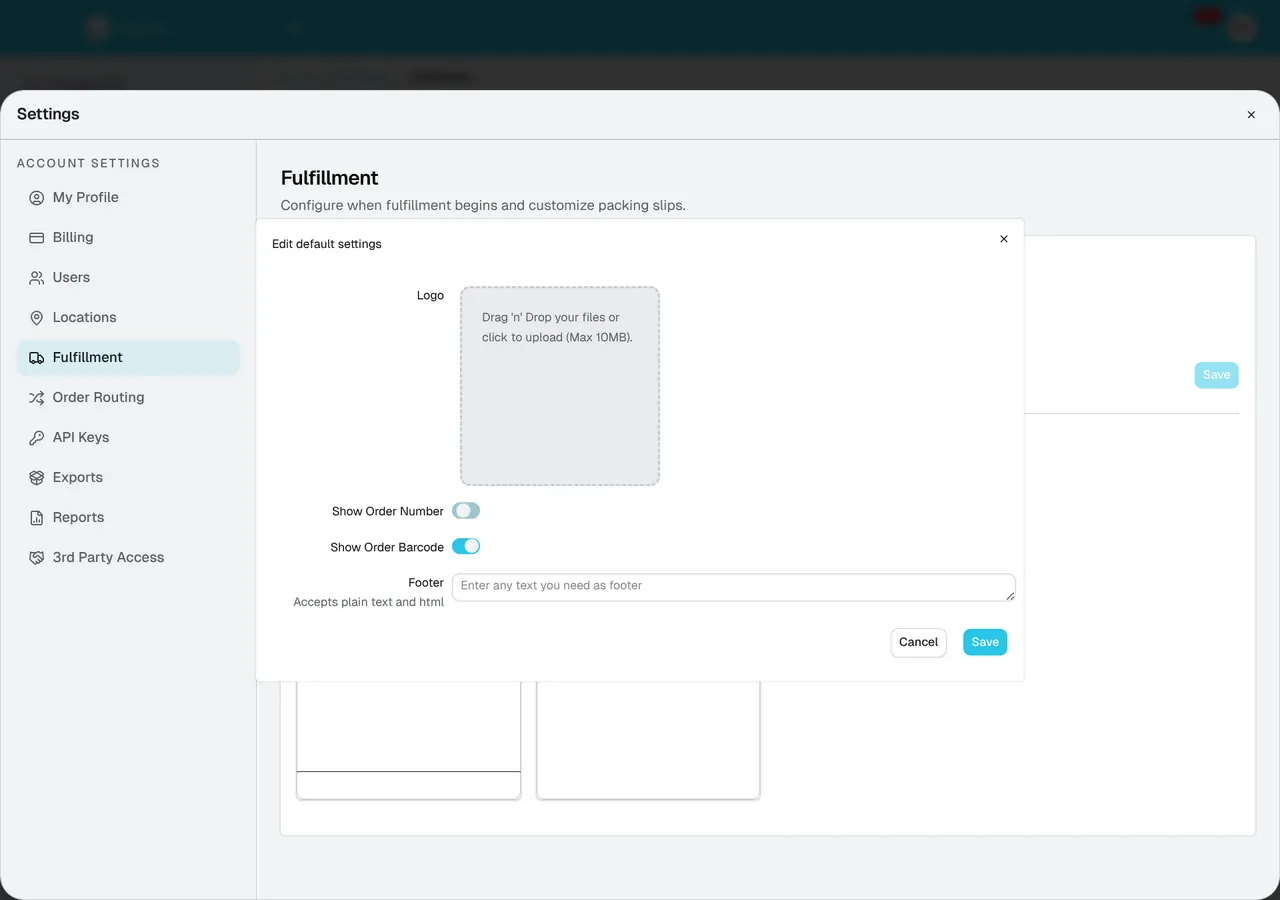Select API Keys in the sidebar

[x=128, y=437]
